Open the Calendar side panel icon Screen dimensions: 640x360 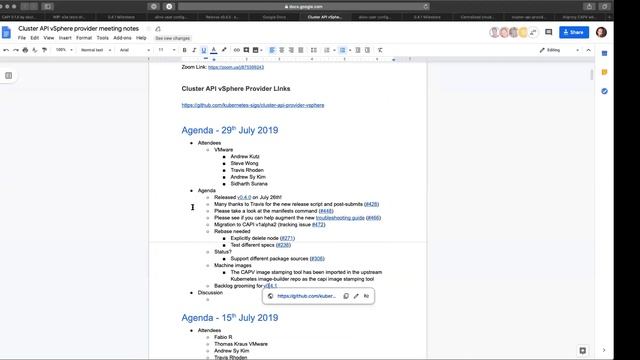click(x=604, y=53)
